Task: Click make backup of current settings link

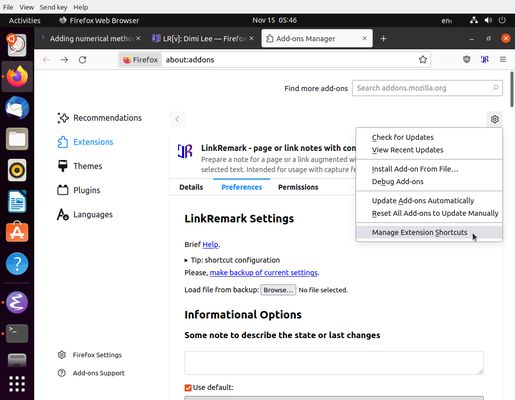Action: coord(264,273)
